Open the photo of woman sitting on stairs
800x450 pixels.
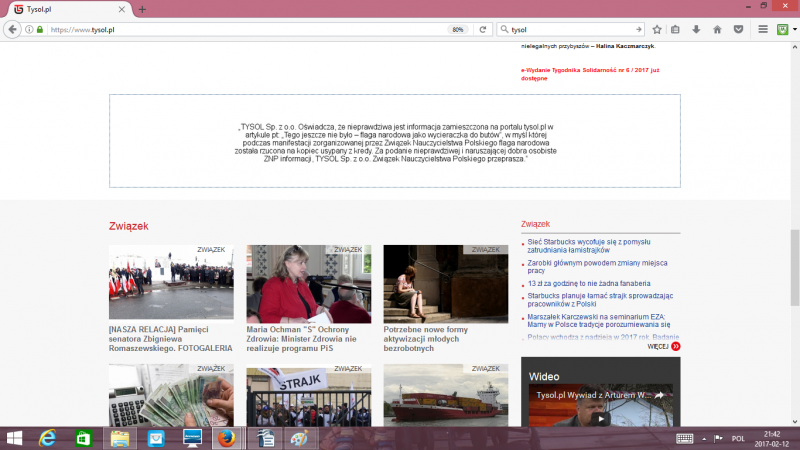click(446, 284)
